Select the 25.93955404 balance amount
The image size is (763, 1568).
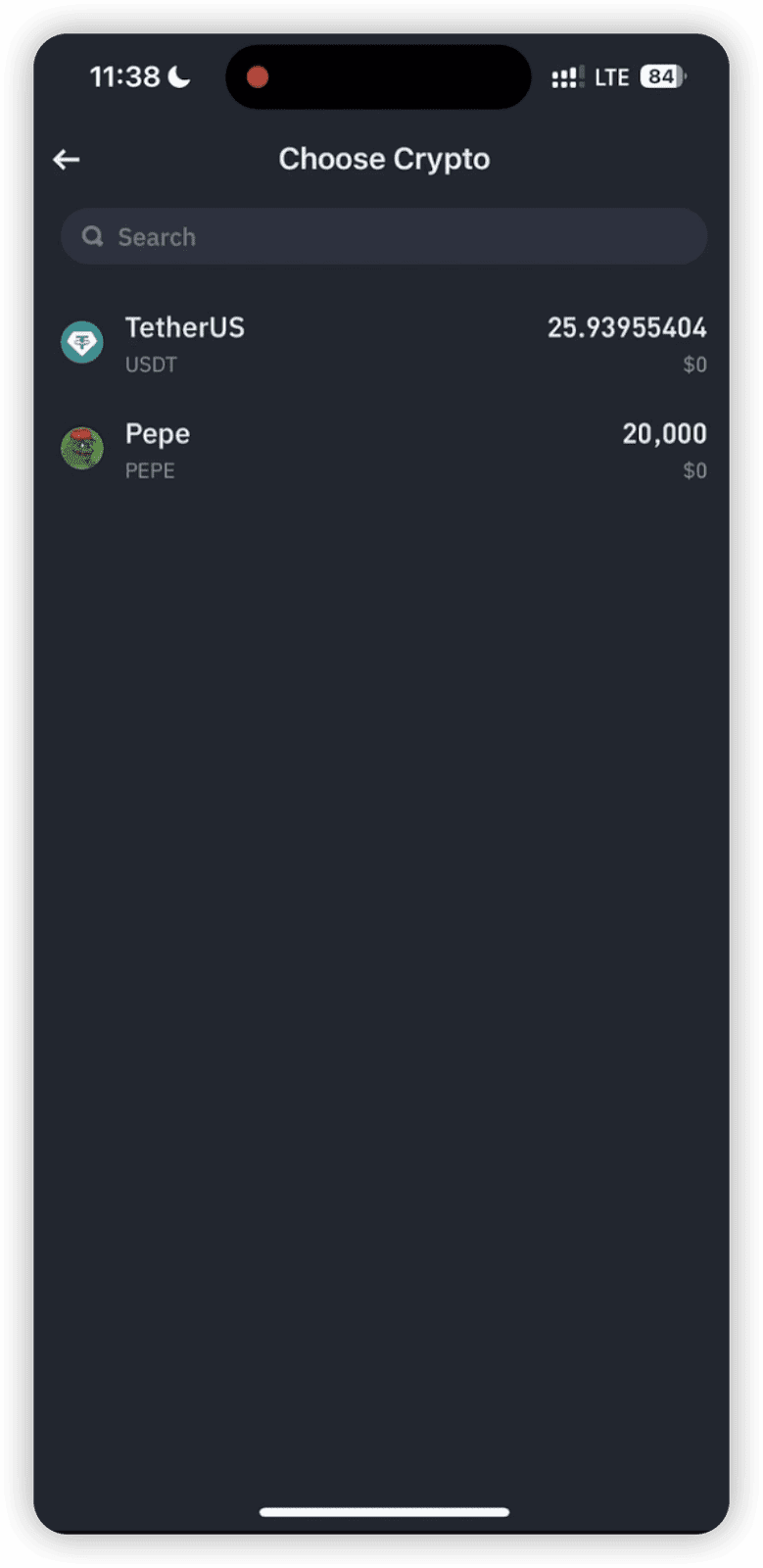click(626, 327)
